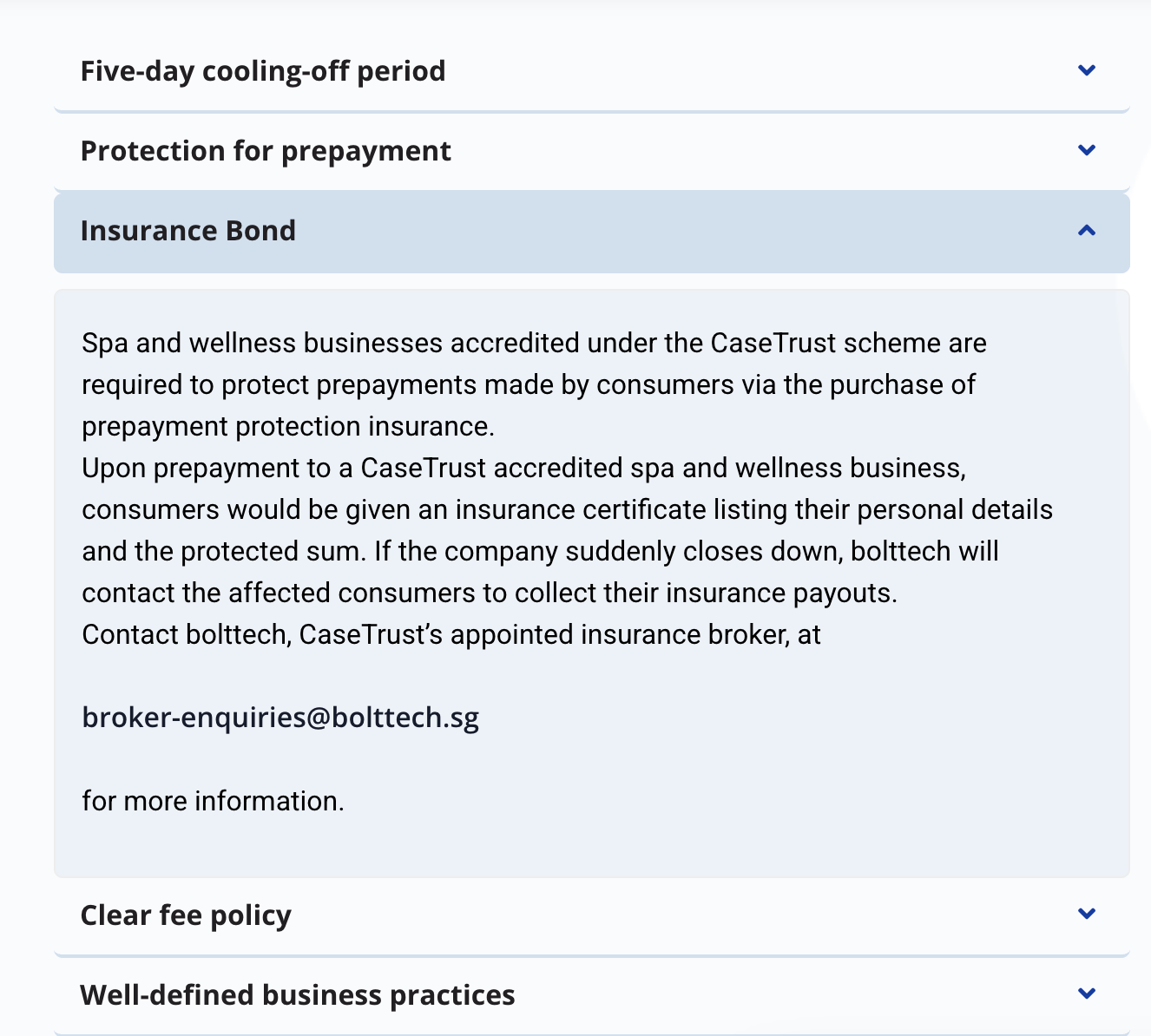
Task: Open the Well-defined business practices heading
Action: pos(298,995)
